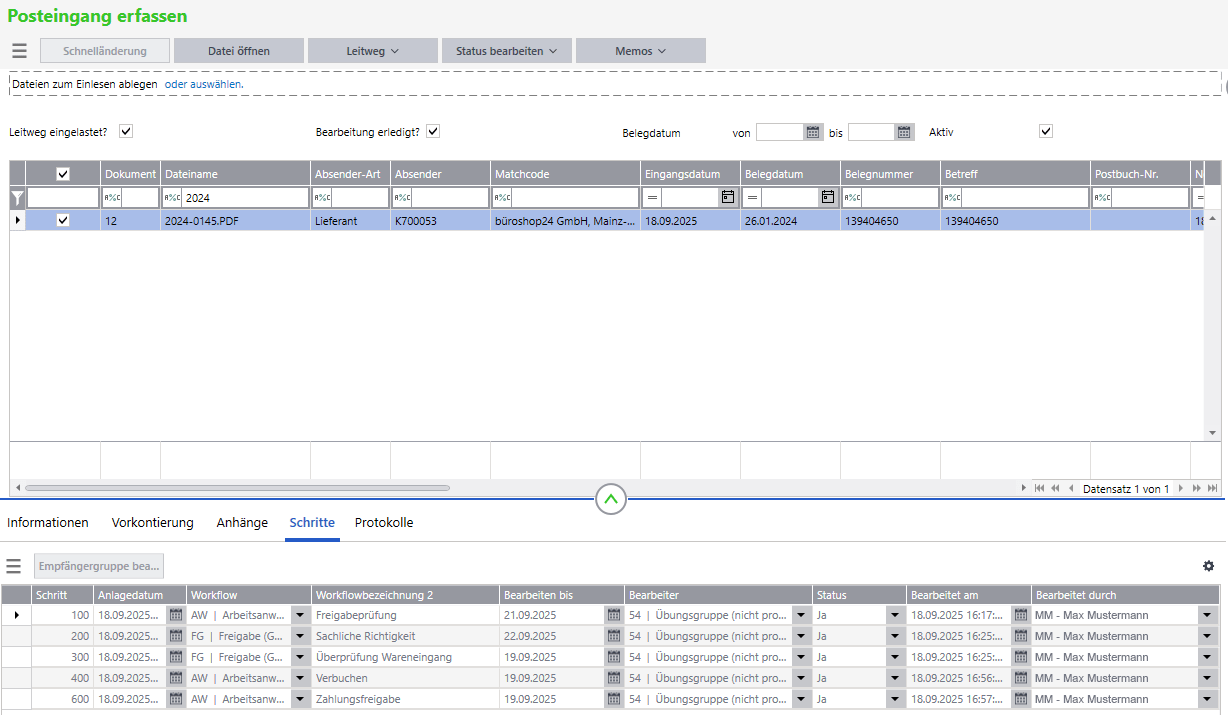Open calendar picker for Belegdatum bis field
The width and height of the screenshot is (1228, 715).
[904, 132]
